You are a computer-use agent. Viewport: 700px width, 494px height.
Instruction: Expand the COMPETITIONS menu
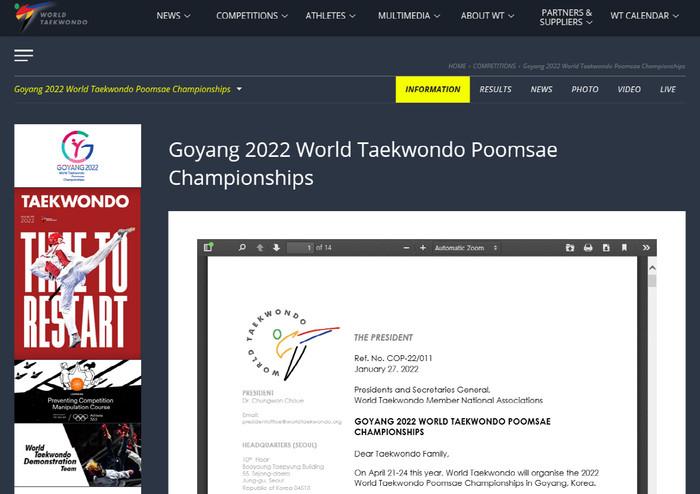click(x=252, y=16)
